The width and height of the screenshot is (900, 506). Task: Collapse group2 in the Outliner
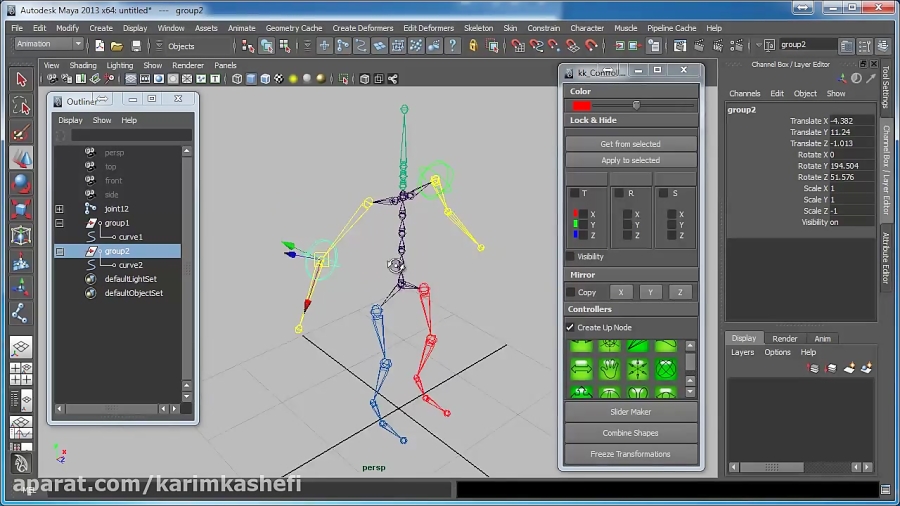click(x=60, y=251)
